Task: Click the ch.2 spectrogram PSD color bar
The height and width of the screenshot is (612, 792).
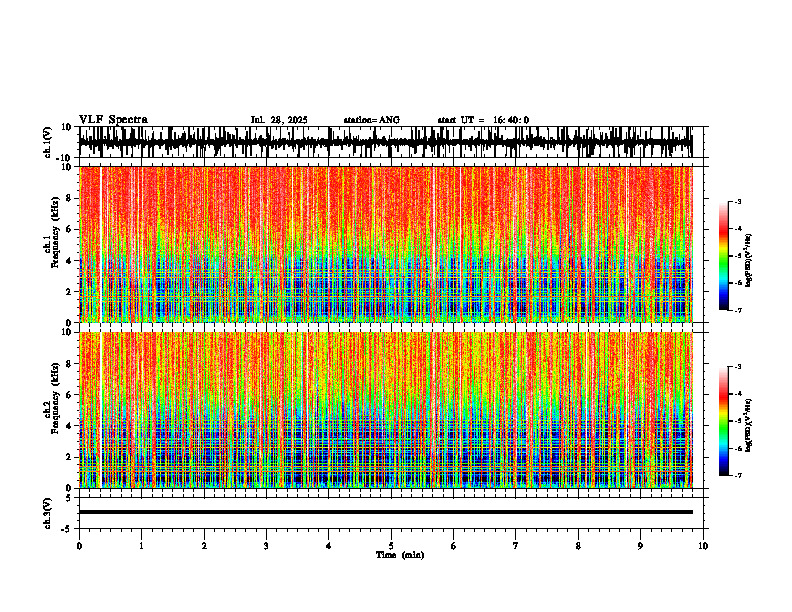Action: click(723, 421)
